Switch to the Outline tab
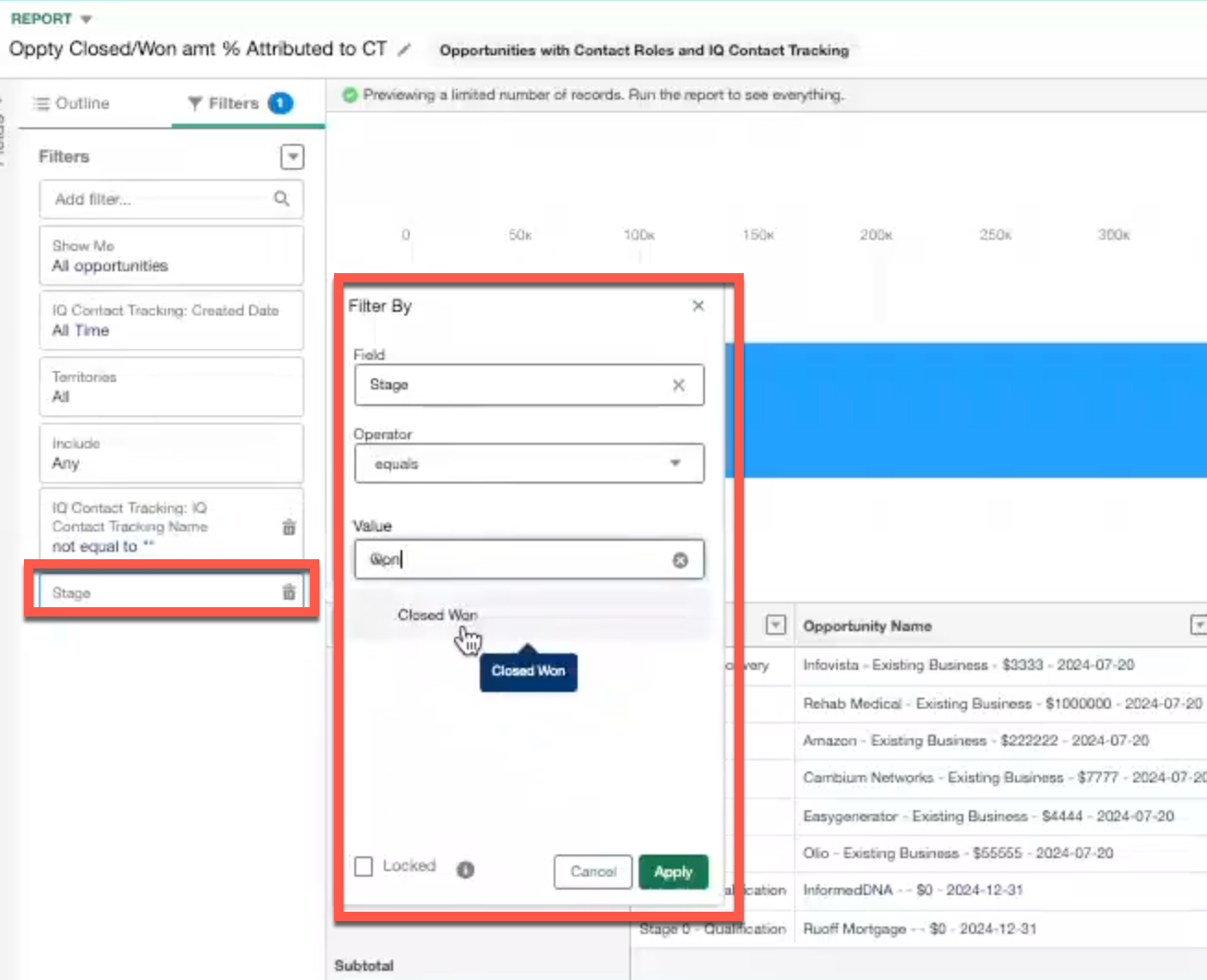 point(72,103)
